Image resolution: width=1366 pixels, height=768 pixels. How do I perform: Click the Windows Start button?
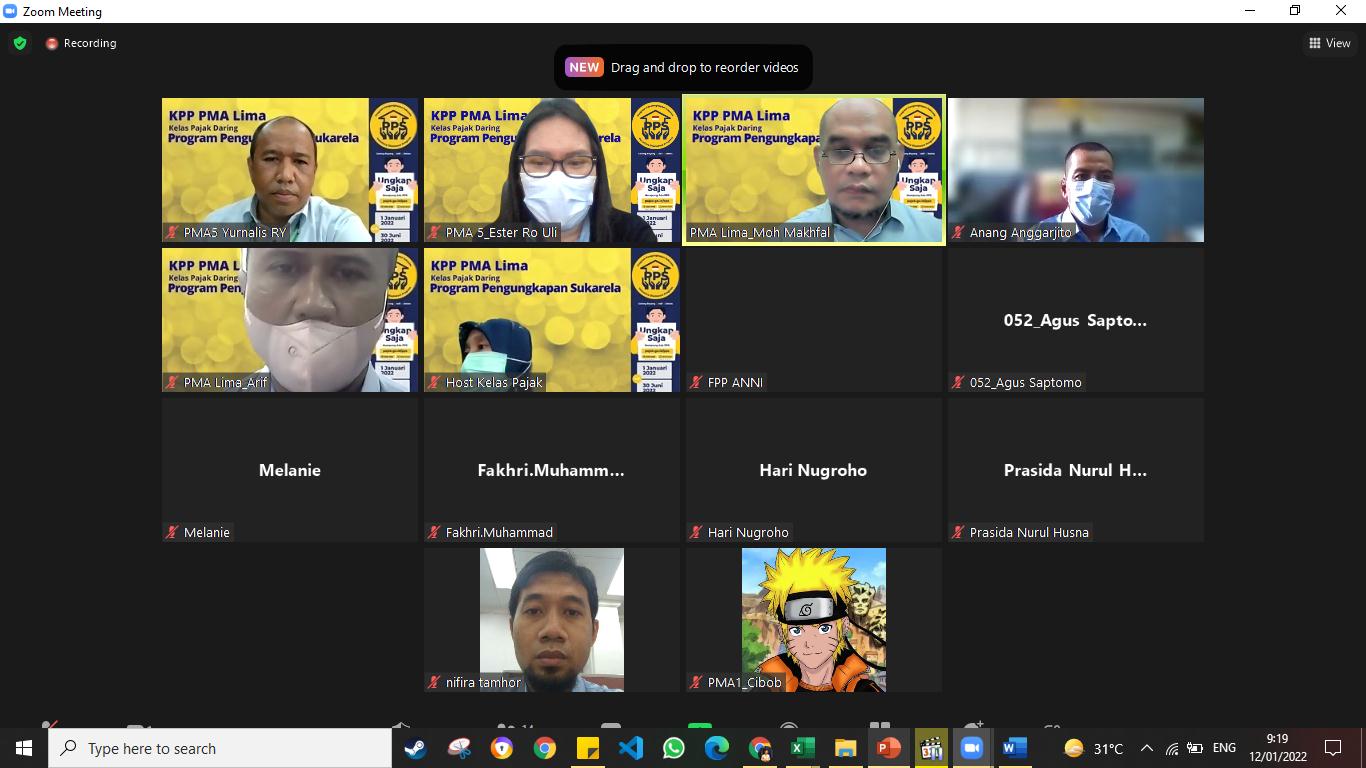click(x=24, y=748)
